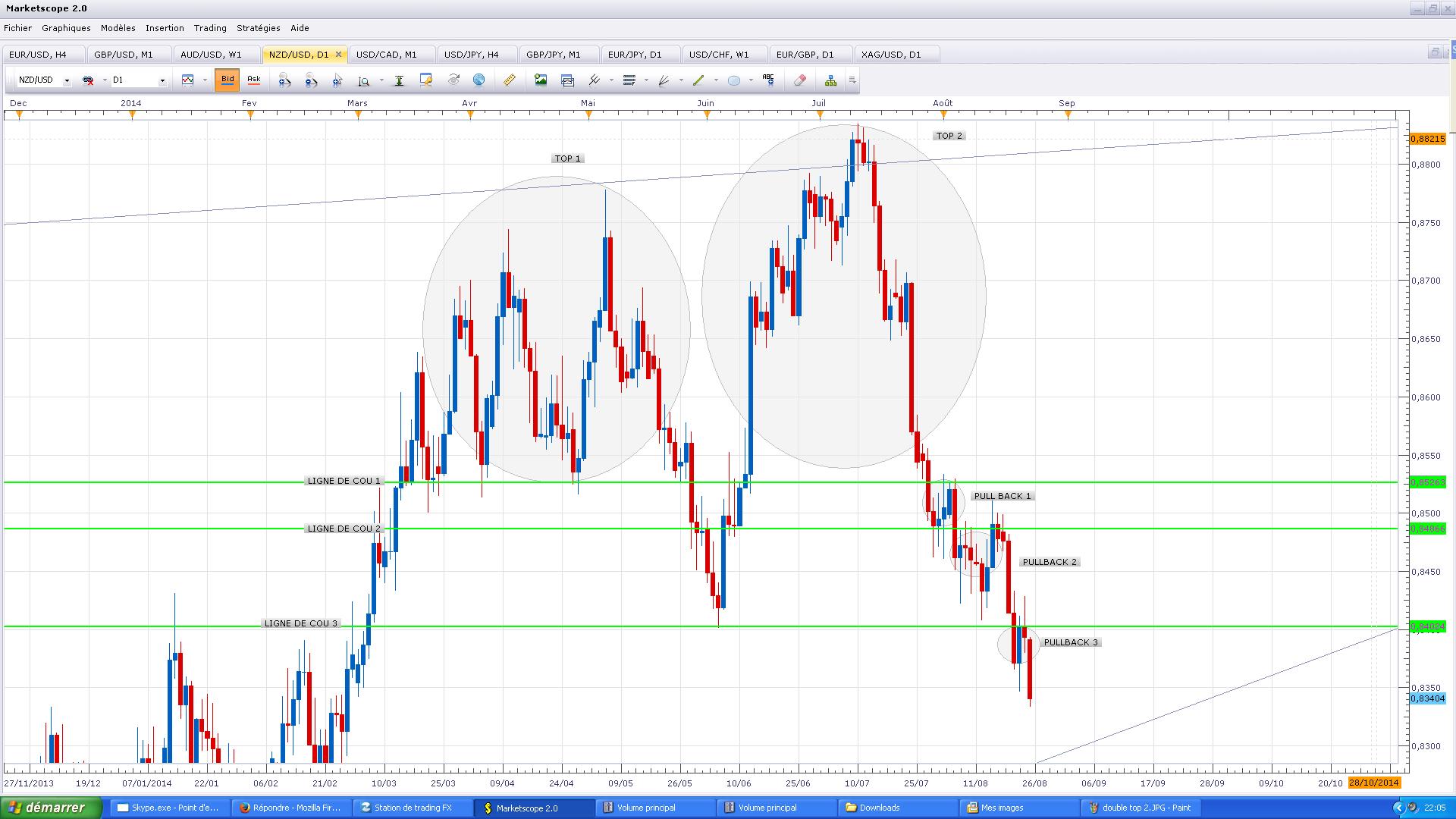Screen dimensions: 1456x819
Task: Close the NZD/USD, D1 tab
Action: pyautogui.click(x=338, y=55)
